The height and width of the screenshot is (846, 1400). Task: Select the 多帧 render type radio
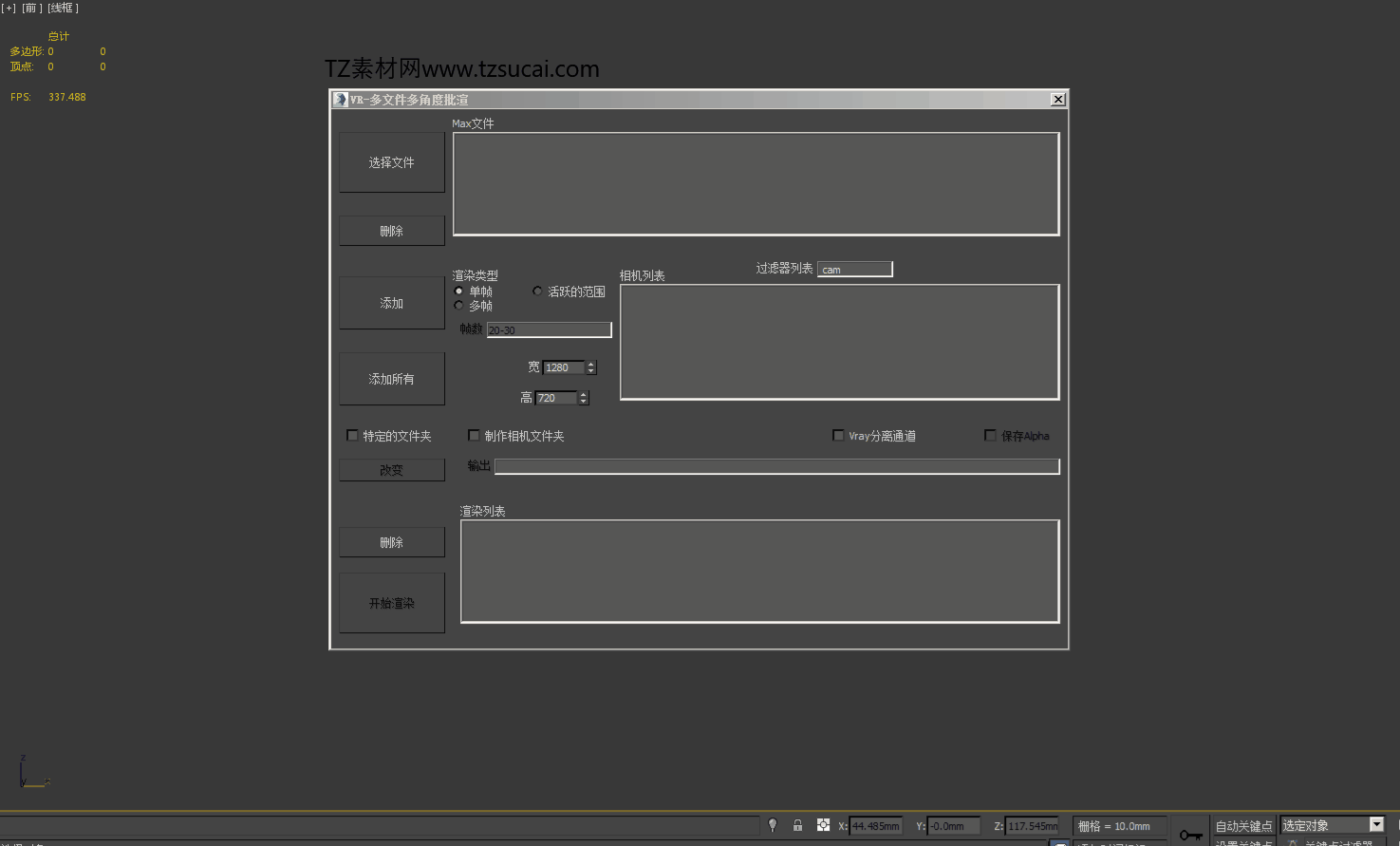(x=459, y=306)
